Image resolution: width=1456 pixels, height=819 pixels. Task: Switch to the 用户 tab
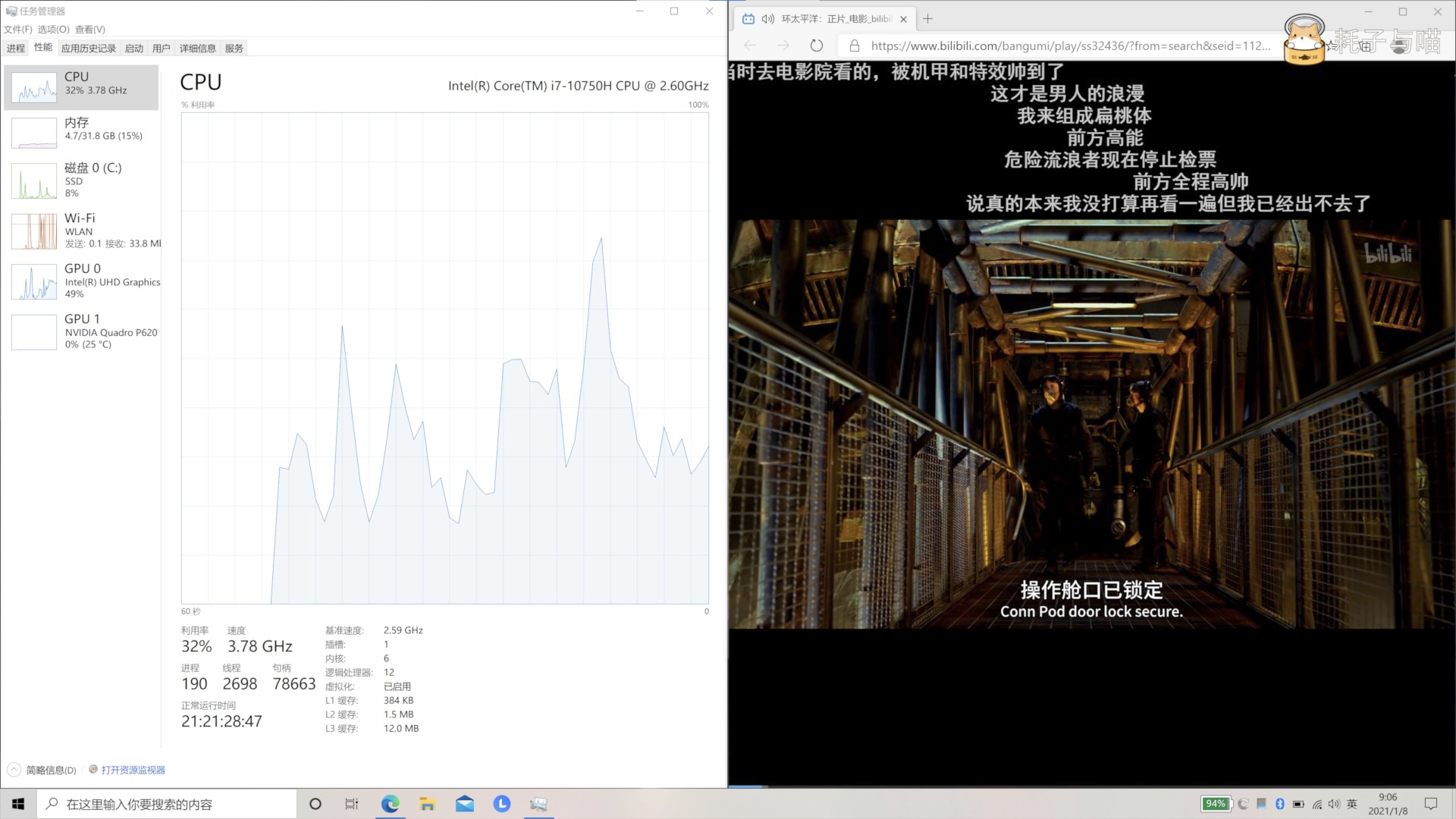[x=162, y=49]
